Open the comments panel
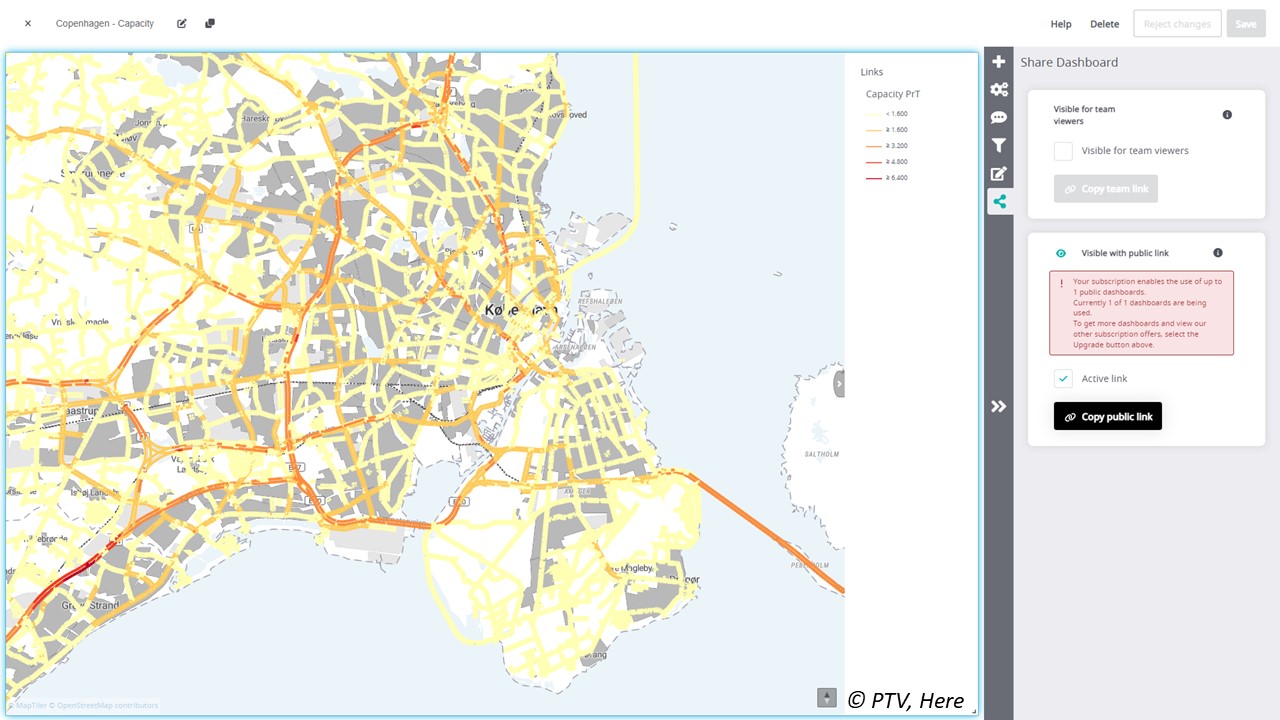This screenshot has width=1280, height=720. click(999, 117)
